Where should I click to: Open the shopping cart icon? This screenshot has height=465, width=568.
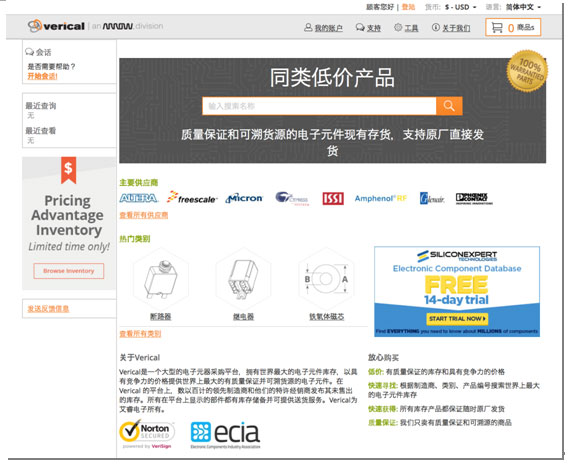(x=497, y=28)
